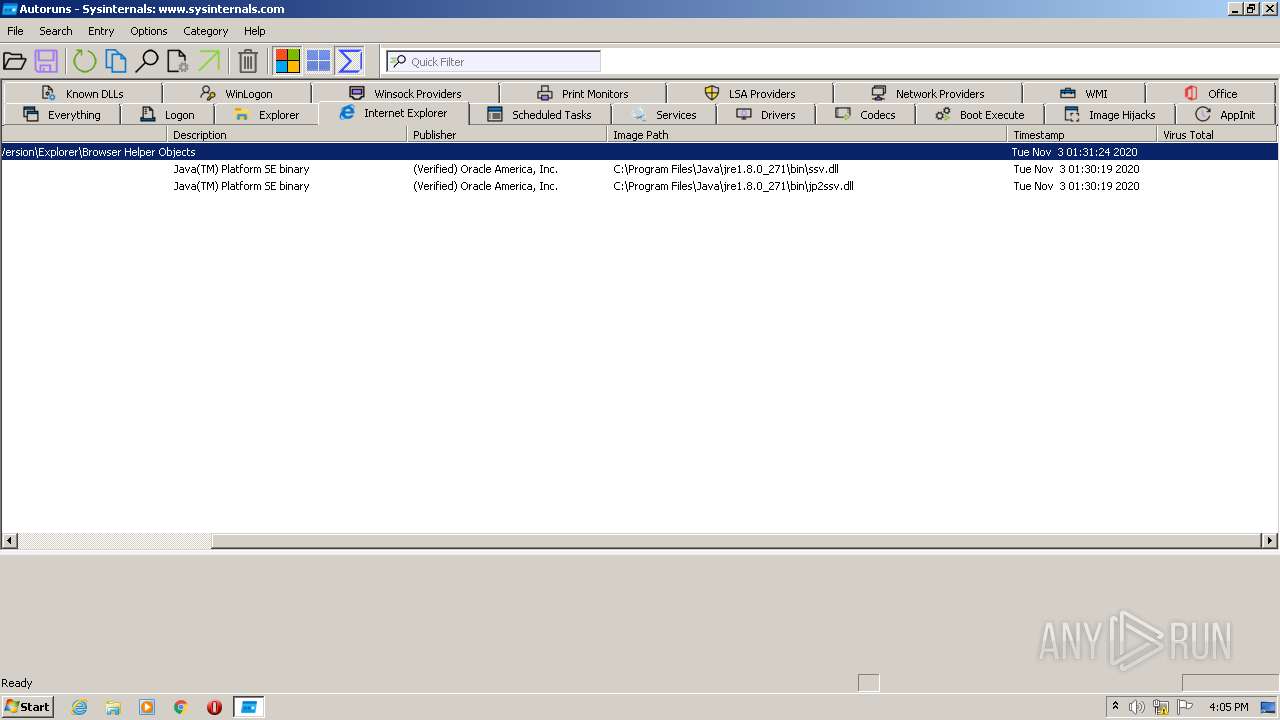Click the VirusTotal sigma icon

[350, 61]
